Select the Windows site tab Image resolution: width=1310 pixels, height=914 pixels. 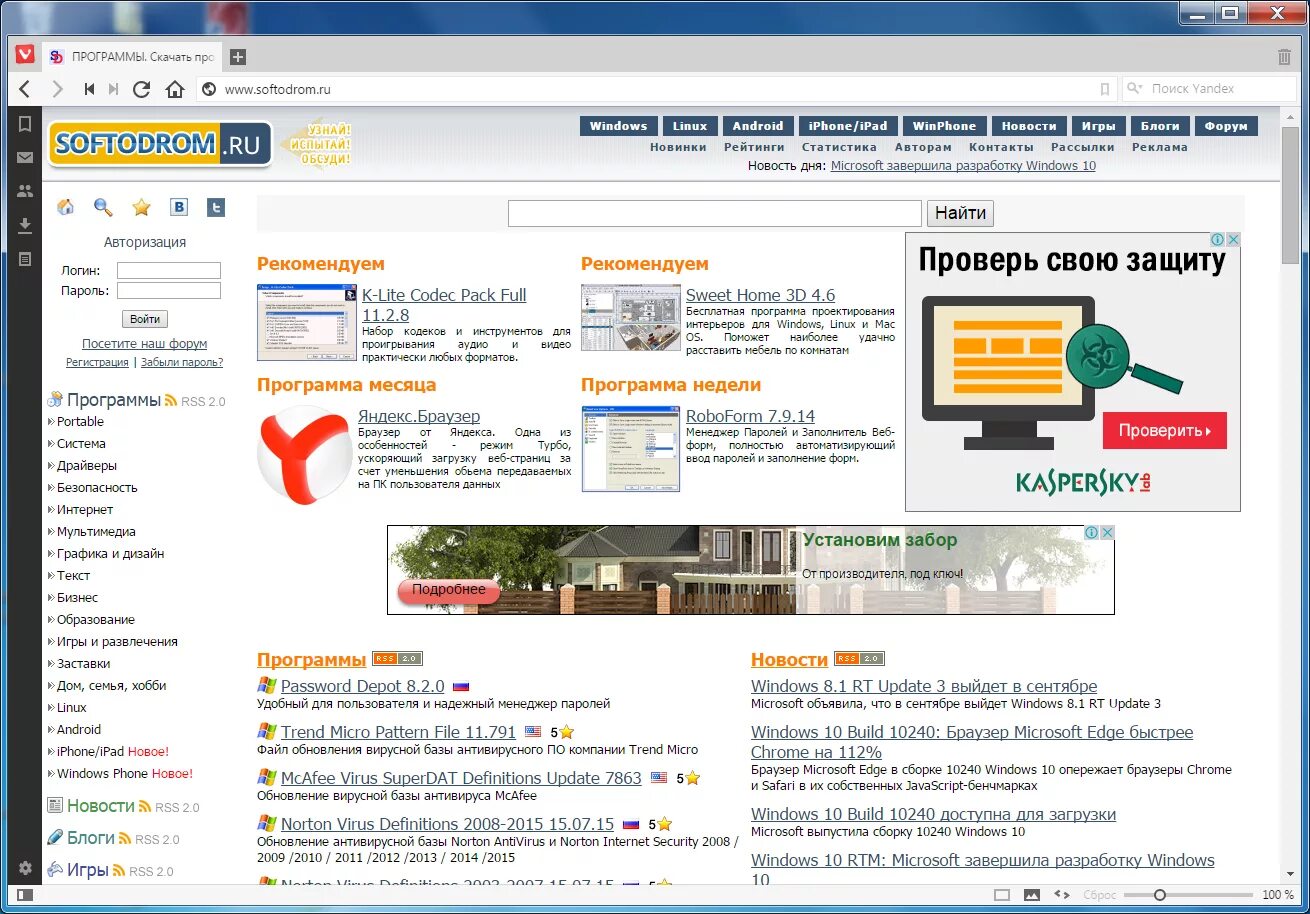(x=618, y=126)
